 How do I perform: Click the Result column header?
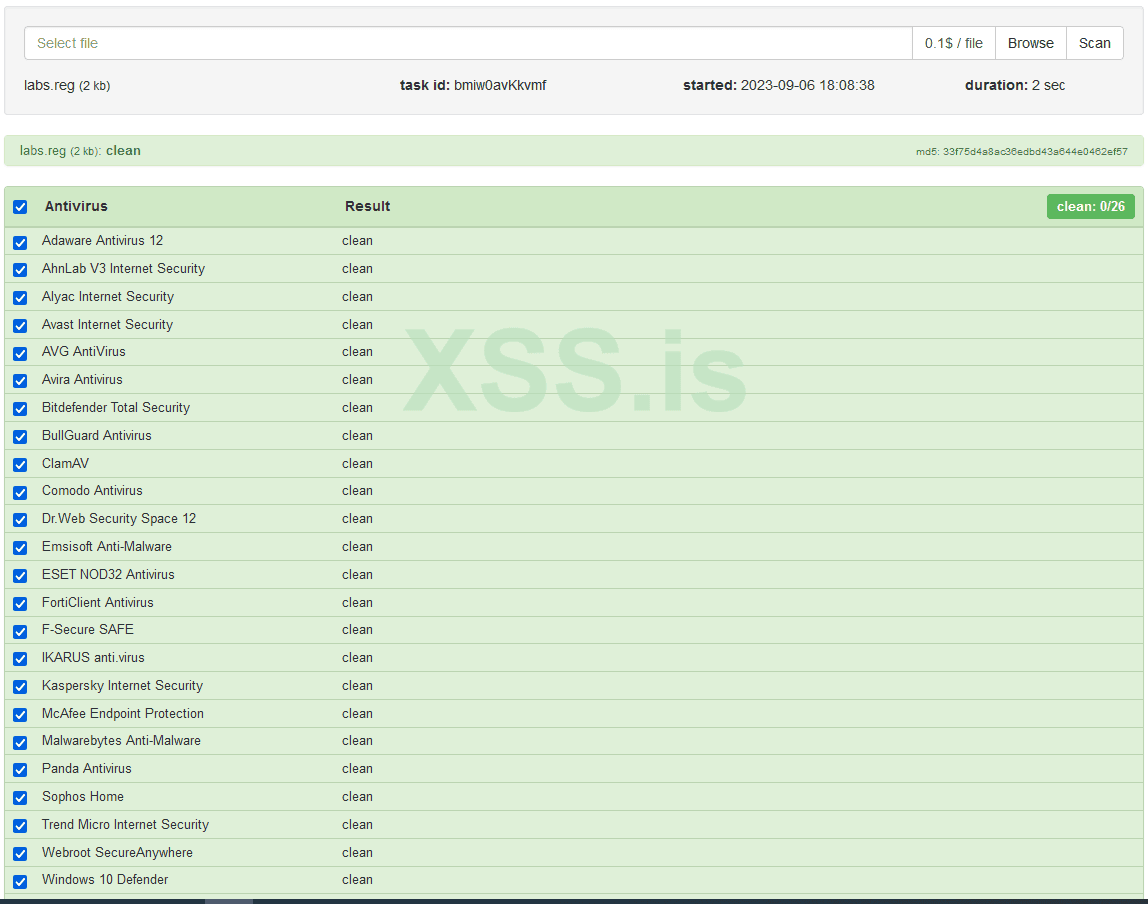368,206
